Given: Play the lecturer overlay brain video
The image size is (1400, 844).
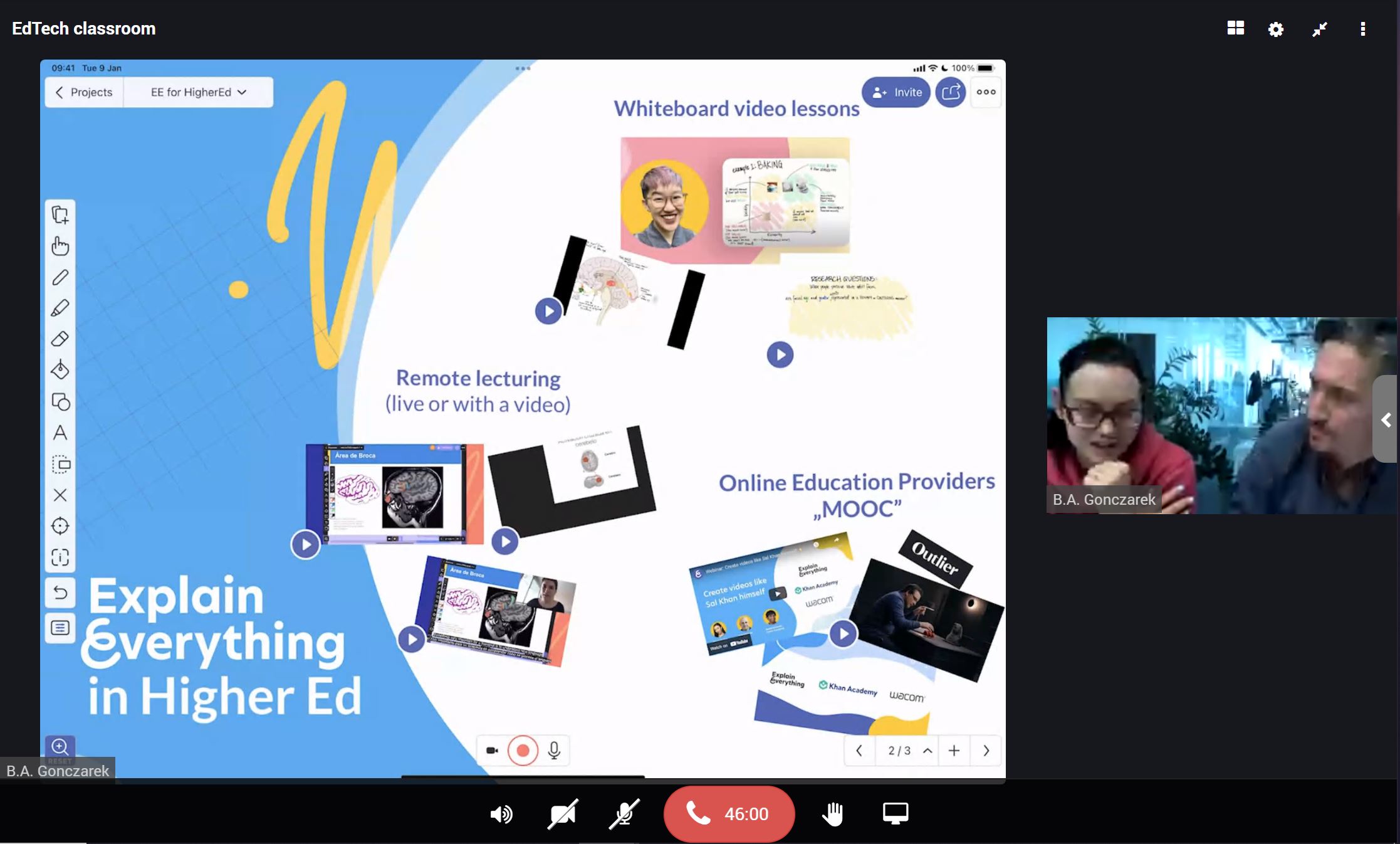Looking at the screenshot, I should pos(411,640).
